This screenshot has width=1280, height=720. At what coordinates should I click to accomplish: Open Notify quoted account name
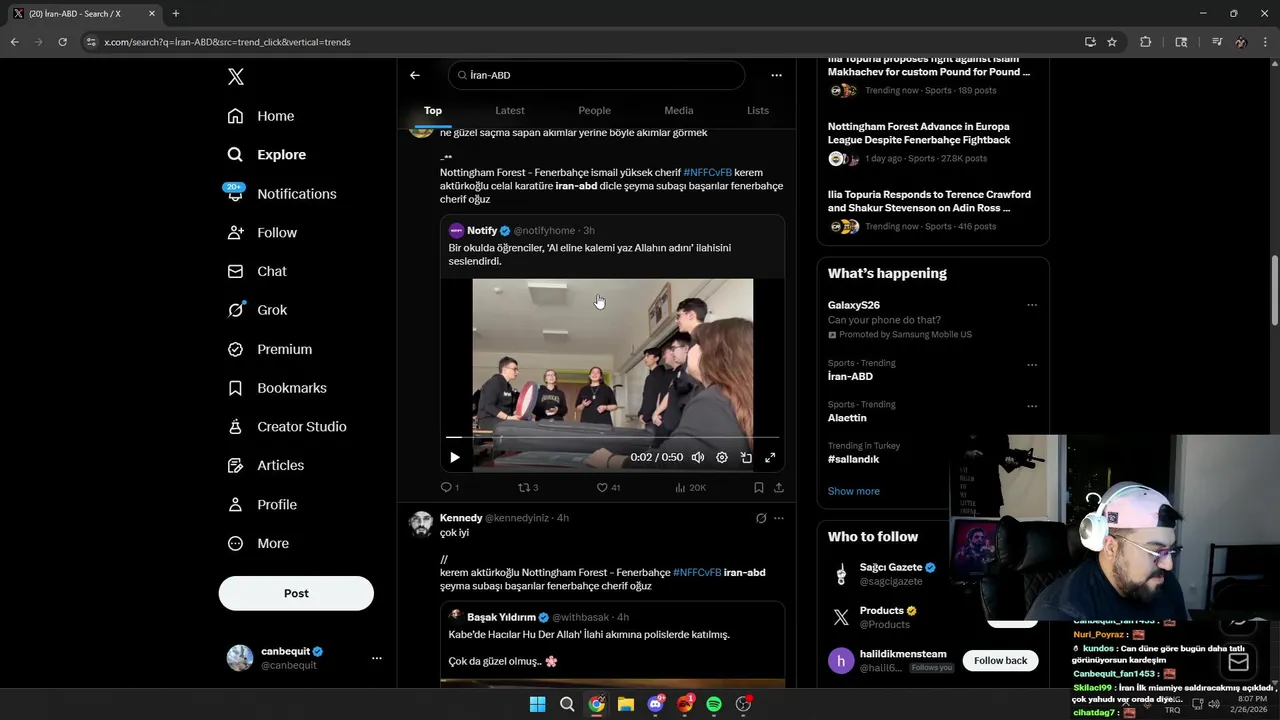[482, 231]
